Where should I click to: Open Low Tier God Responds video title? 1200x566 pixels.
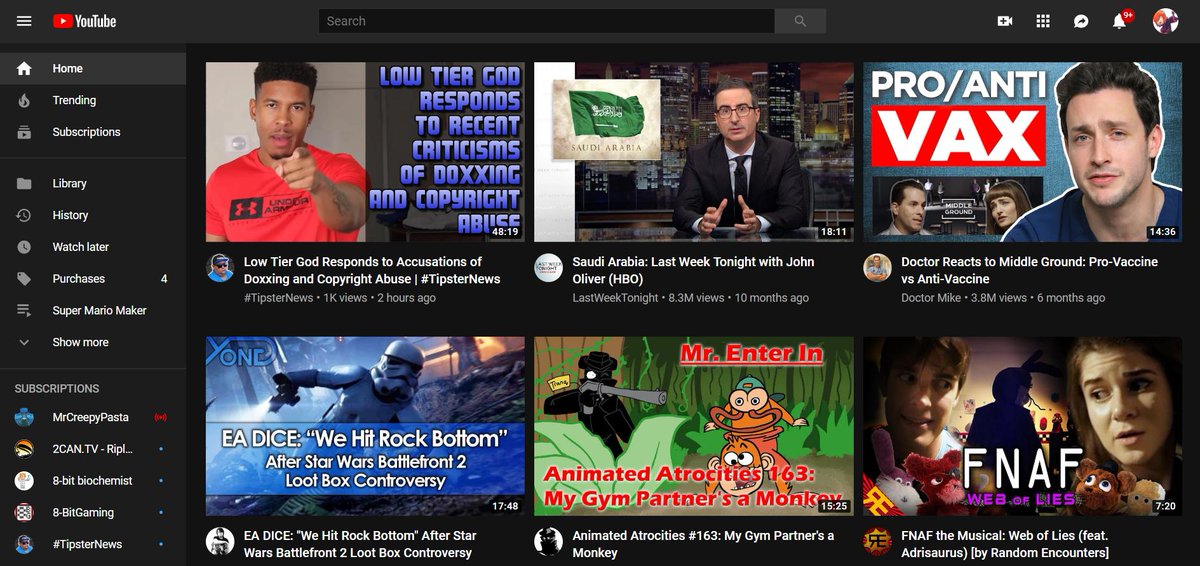point(372,270)
